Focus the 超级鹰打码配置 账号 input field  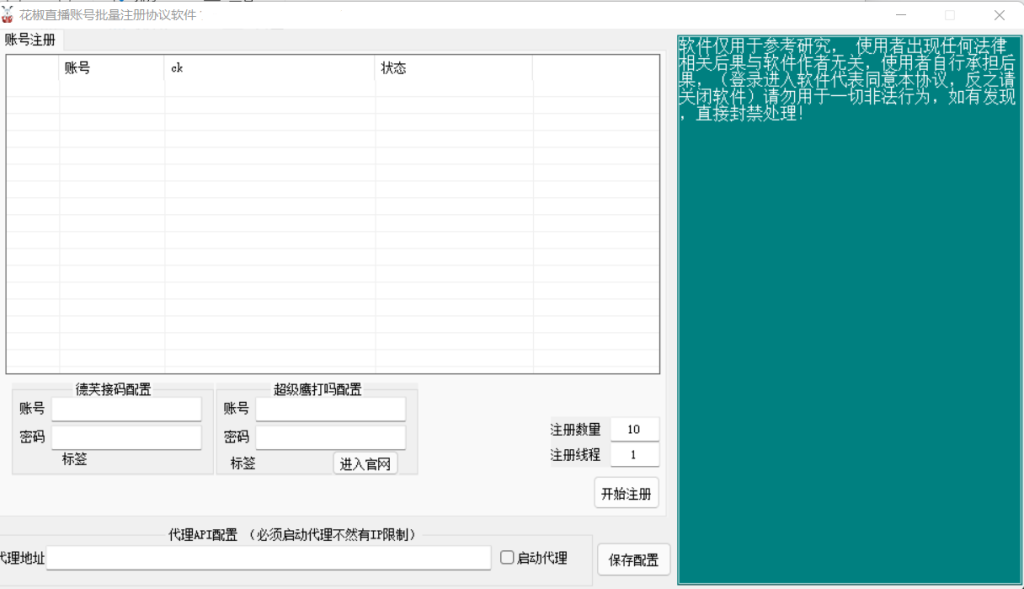tap(330, 409)
